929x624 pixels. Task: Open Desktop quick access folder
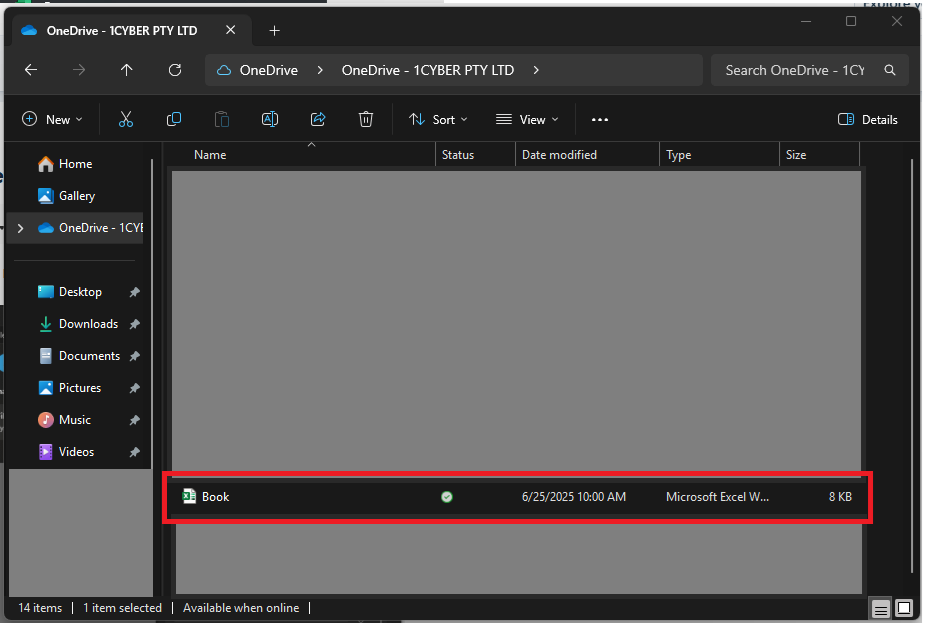tap(69, 292)
